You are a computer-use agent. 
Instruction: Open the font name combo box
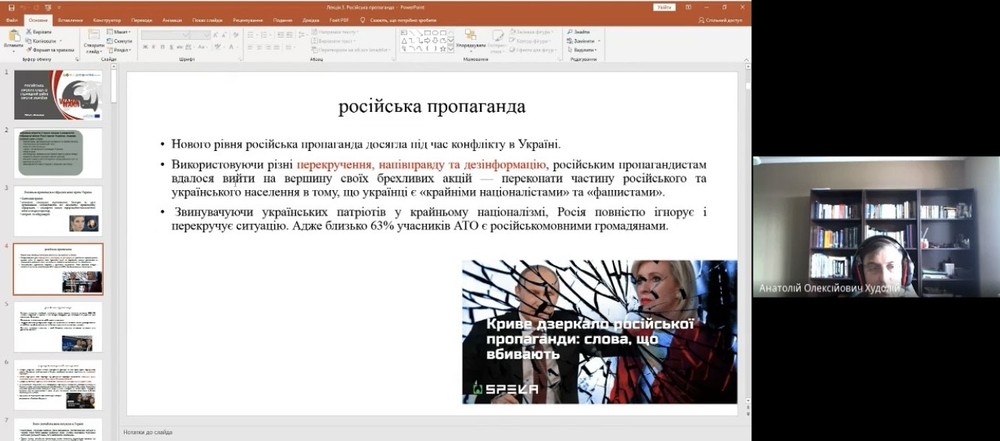click(166, 35)
